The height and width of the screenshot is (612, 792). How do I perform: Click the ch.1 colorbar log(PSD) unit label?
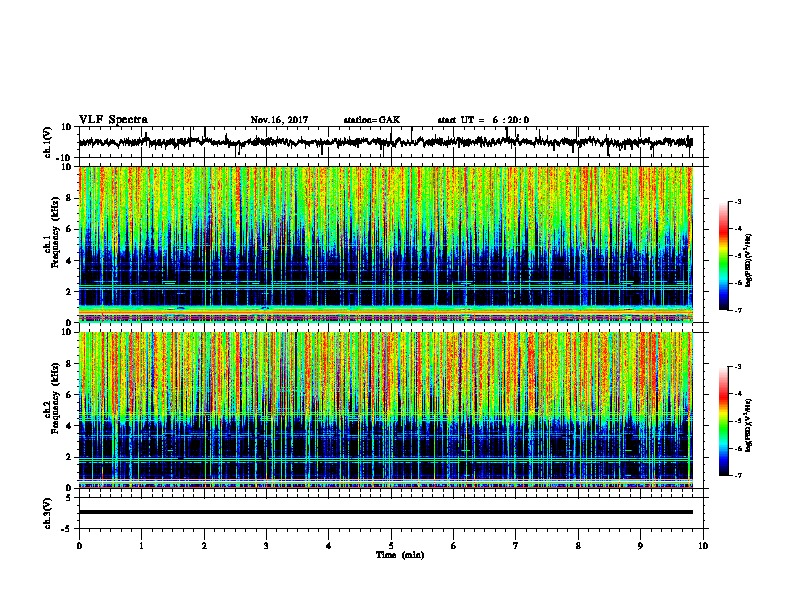(749, 261)
